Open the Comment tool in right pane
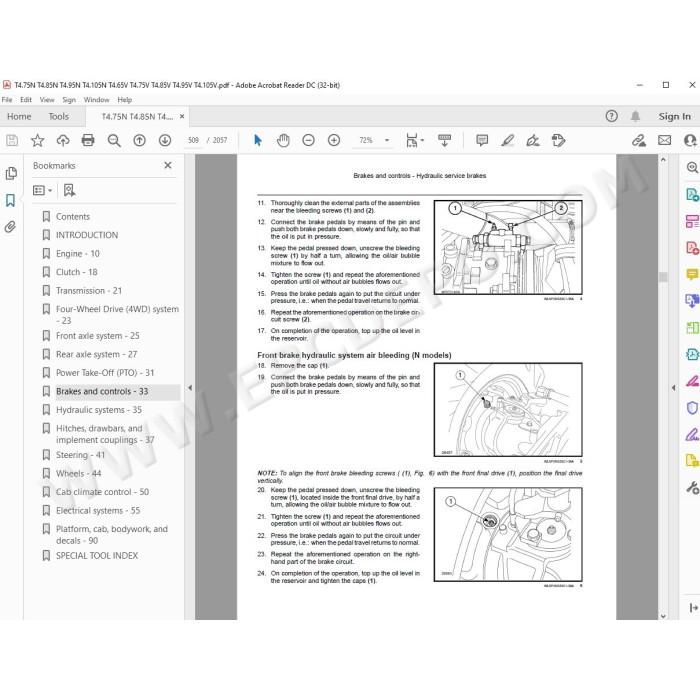 (x=692, y=274)
